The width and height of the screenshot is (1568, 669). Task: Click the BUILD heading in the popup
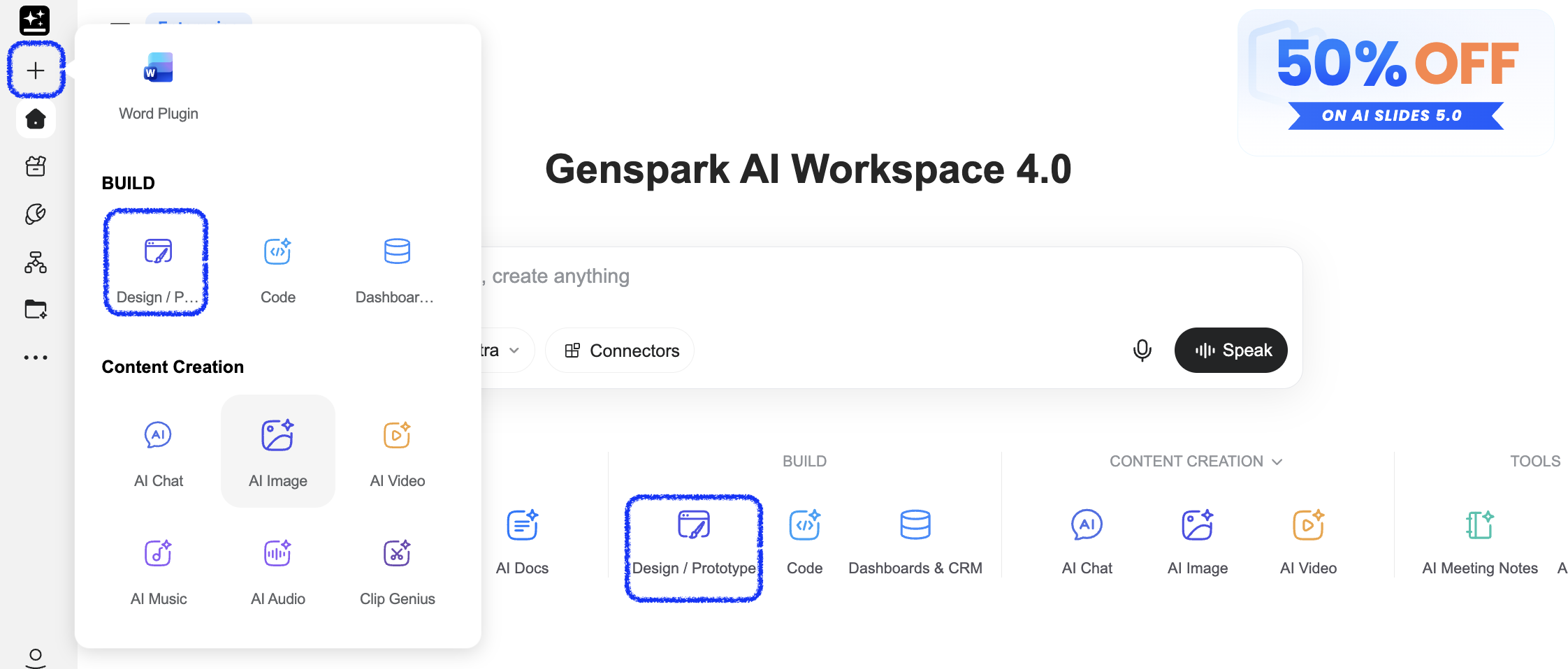[129, 183]
